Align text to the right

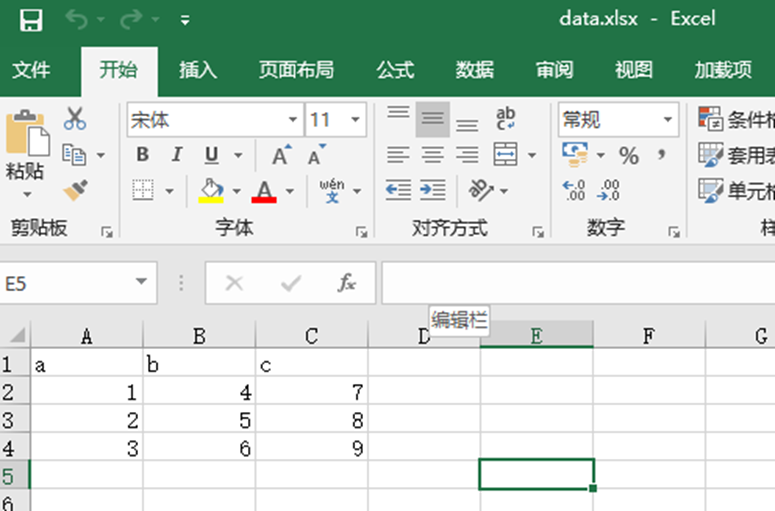tap(467, 155)
